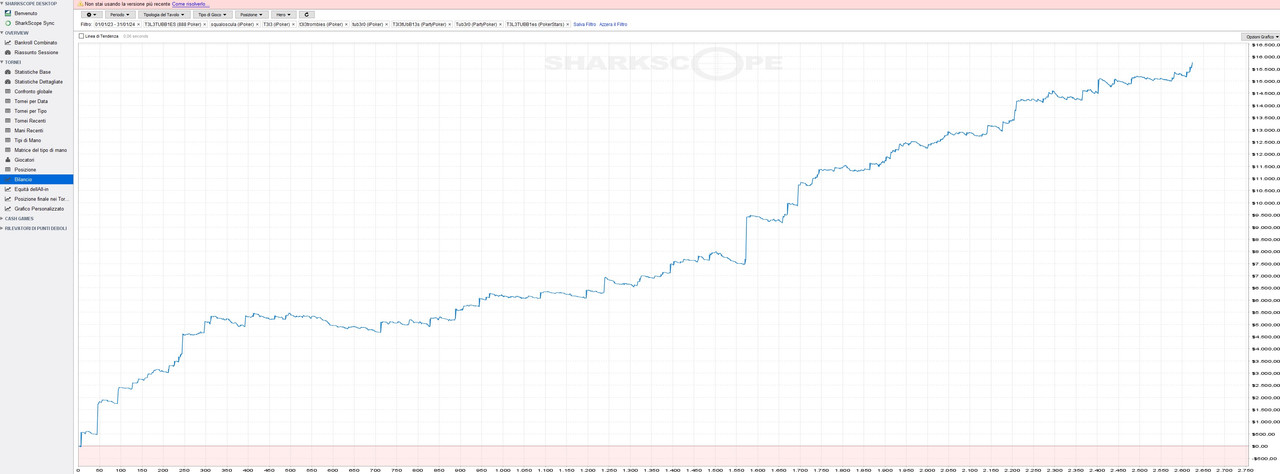Open the gear settings dropdown
Screen dimensions: 1280x474
[x=92, y=15]
